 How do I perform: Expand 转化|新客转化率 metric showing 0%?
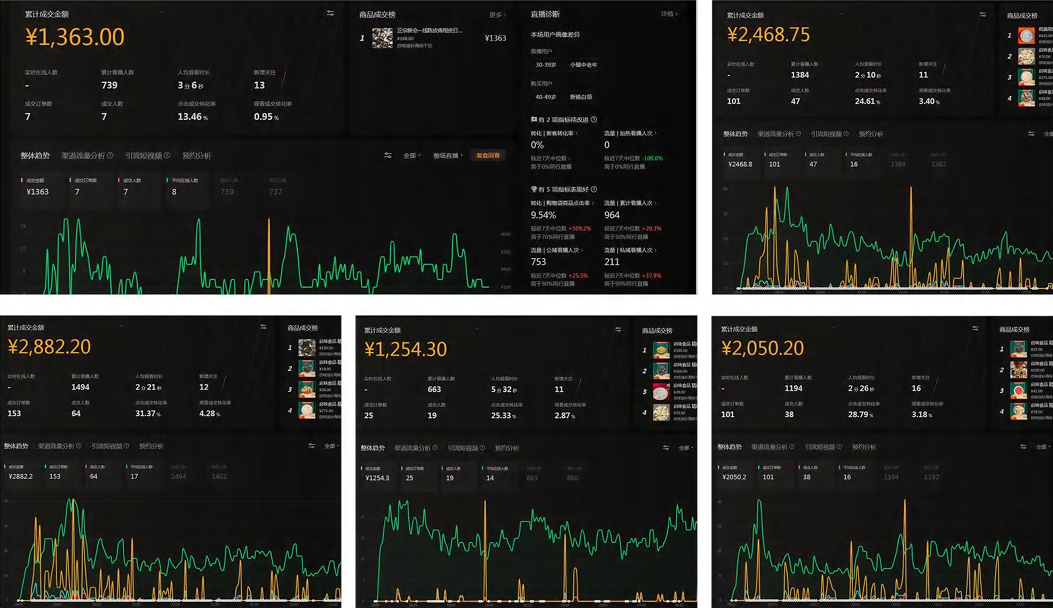pos(554,133)
